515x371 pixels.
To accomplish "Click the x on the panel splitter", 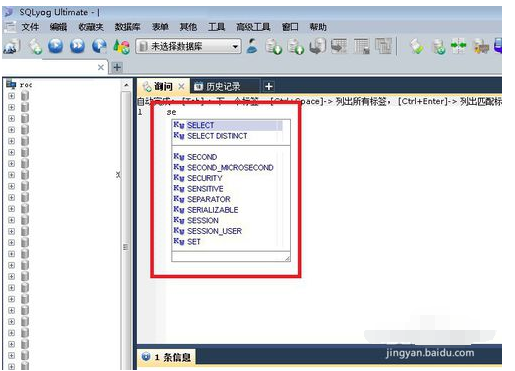I will pyautogui.click(x=118, y=175).
